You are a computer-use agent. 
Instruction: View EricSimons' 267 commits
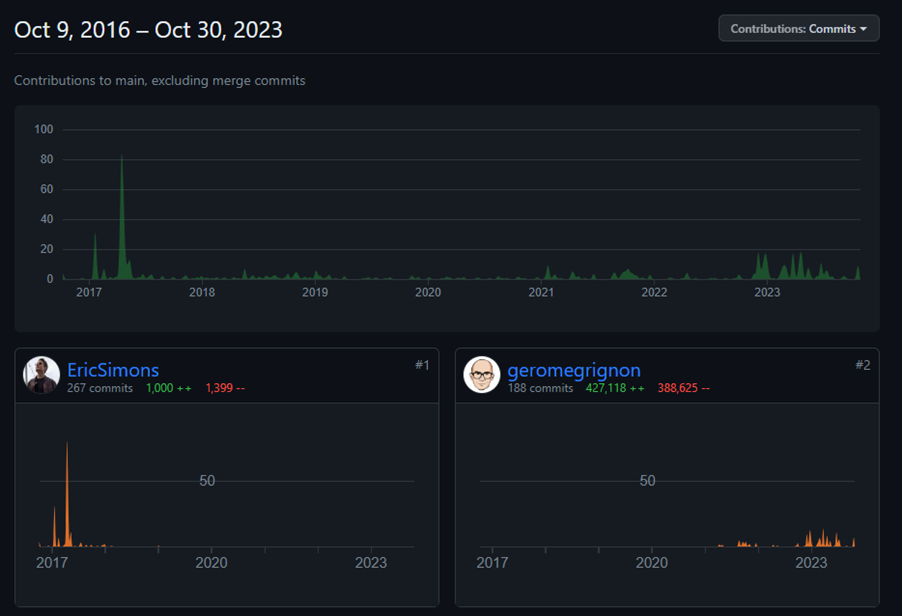[100, 388]
